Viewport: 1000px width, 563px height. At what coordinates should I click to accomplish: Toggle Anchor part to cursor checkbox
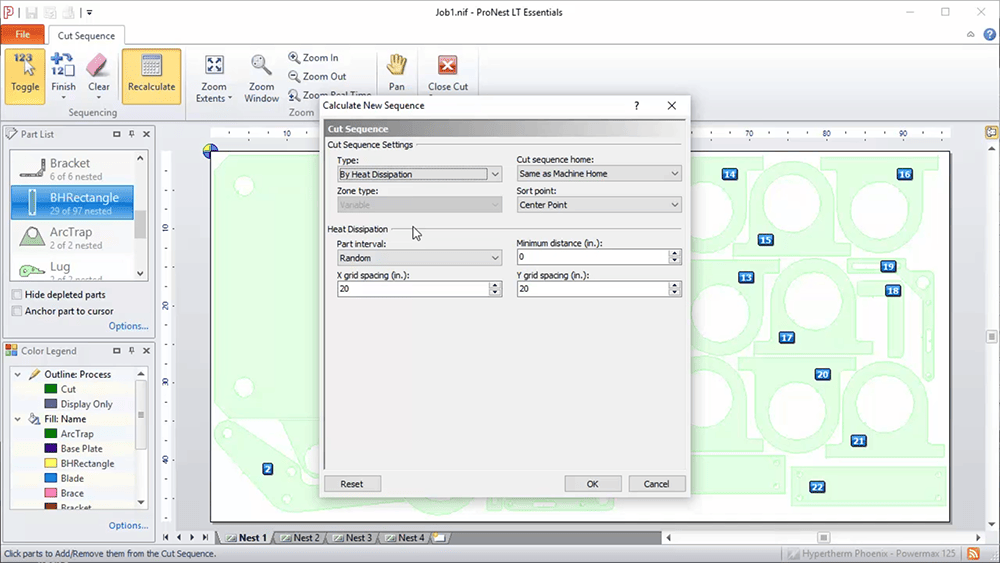(x=17, y=311)
